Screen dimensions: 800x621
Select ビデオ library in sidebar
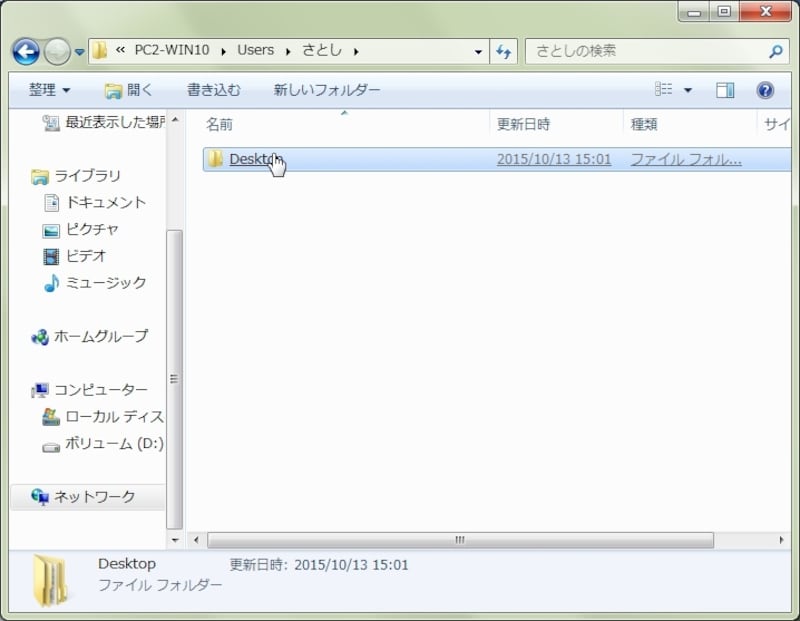86,256
